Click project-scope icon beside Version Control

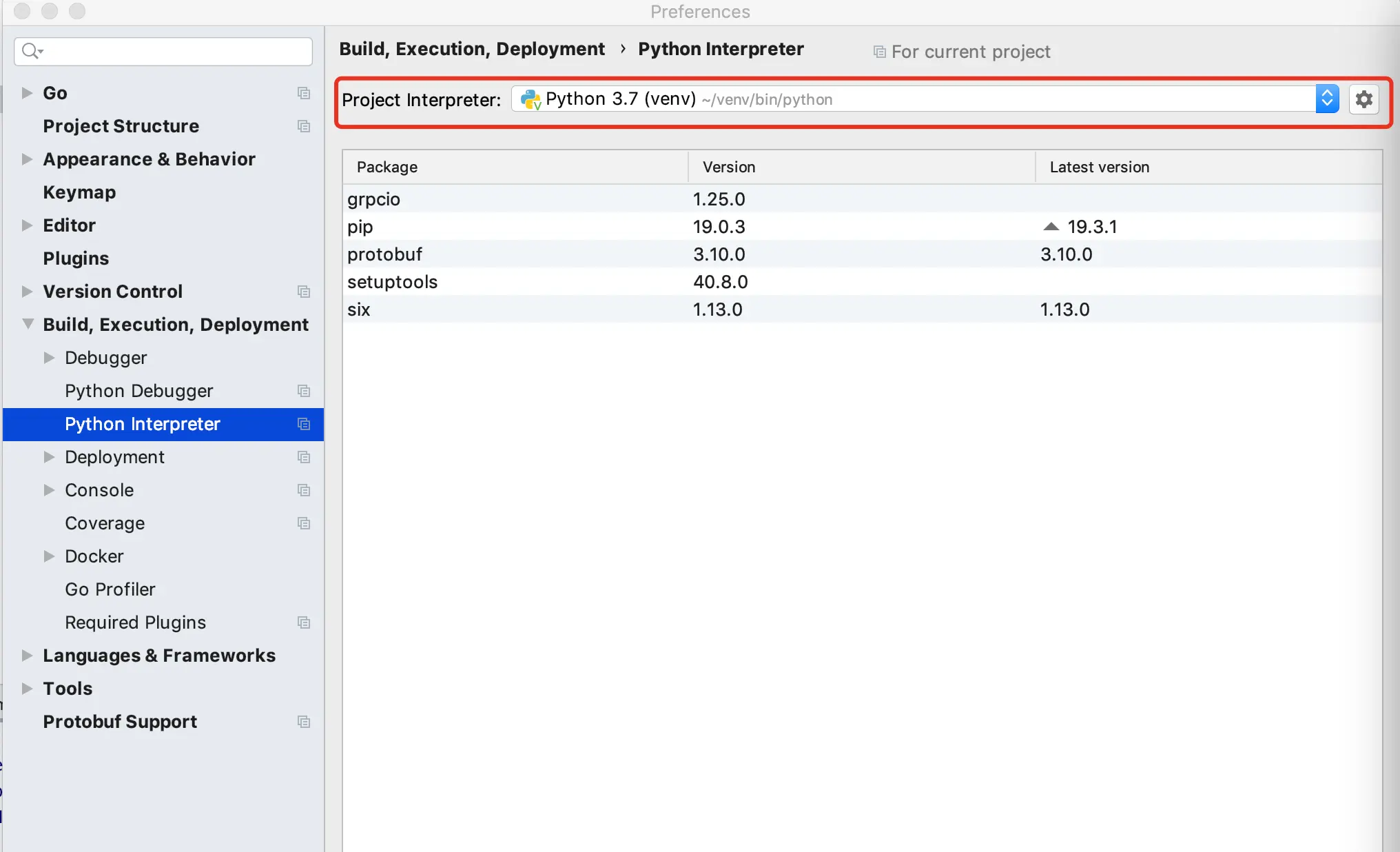(x=304, y=292)
